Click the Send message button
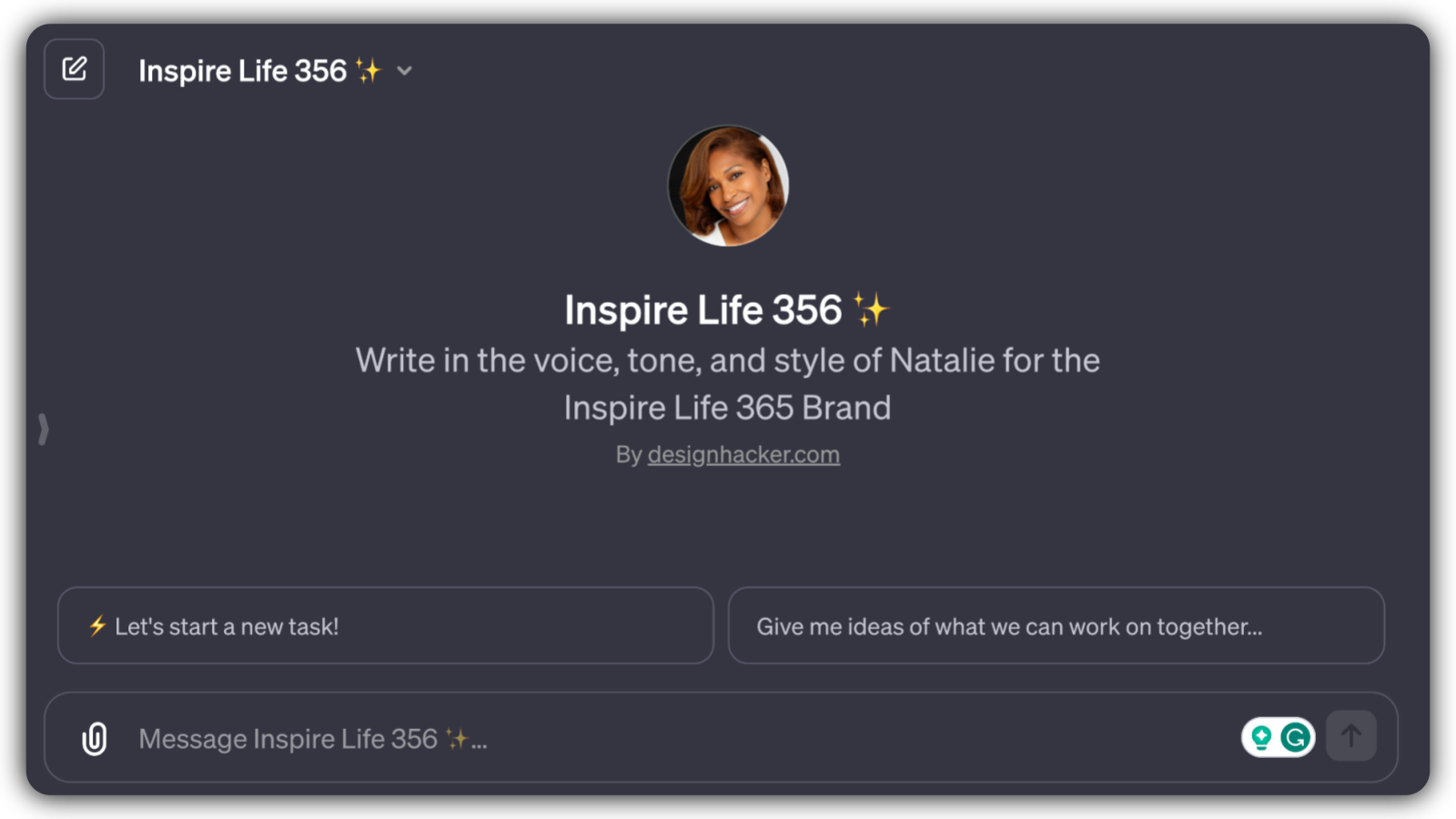The width and height of the screenshot is (1456, 819). [x=1352, y=735]
